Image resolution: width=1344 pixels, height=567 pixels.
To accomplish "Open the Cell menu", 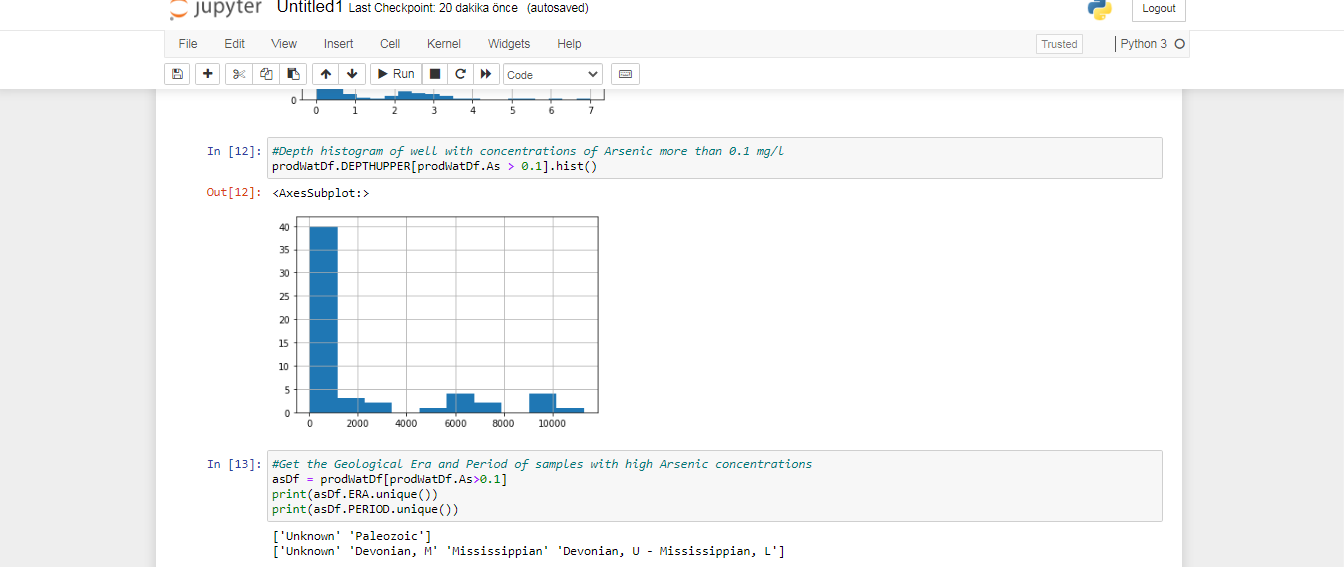I will pyautogui.click(x=390, y=44).
